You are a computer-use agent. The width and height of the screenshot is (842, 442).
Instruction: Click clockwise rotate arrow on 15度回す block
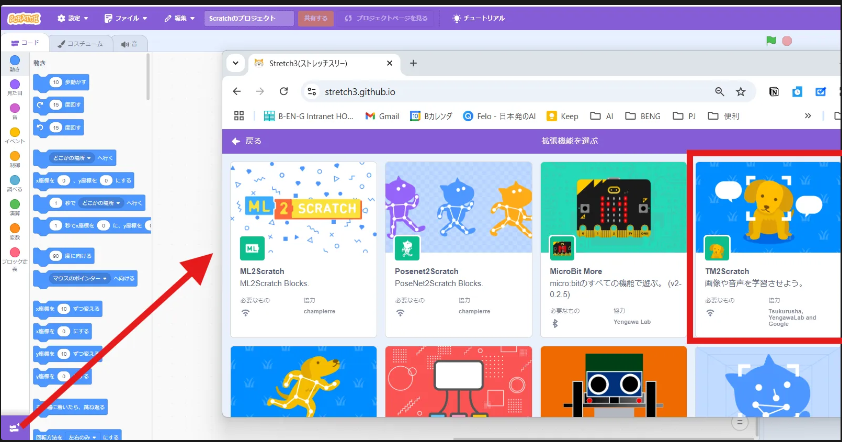(40, 105)
